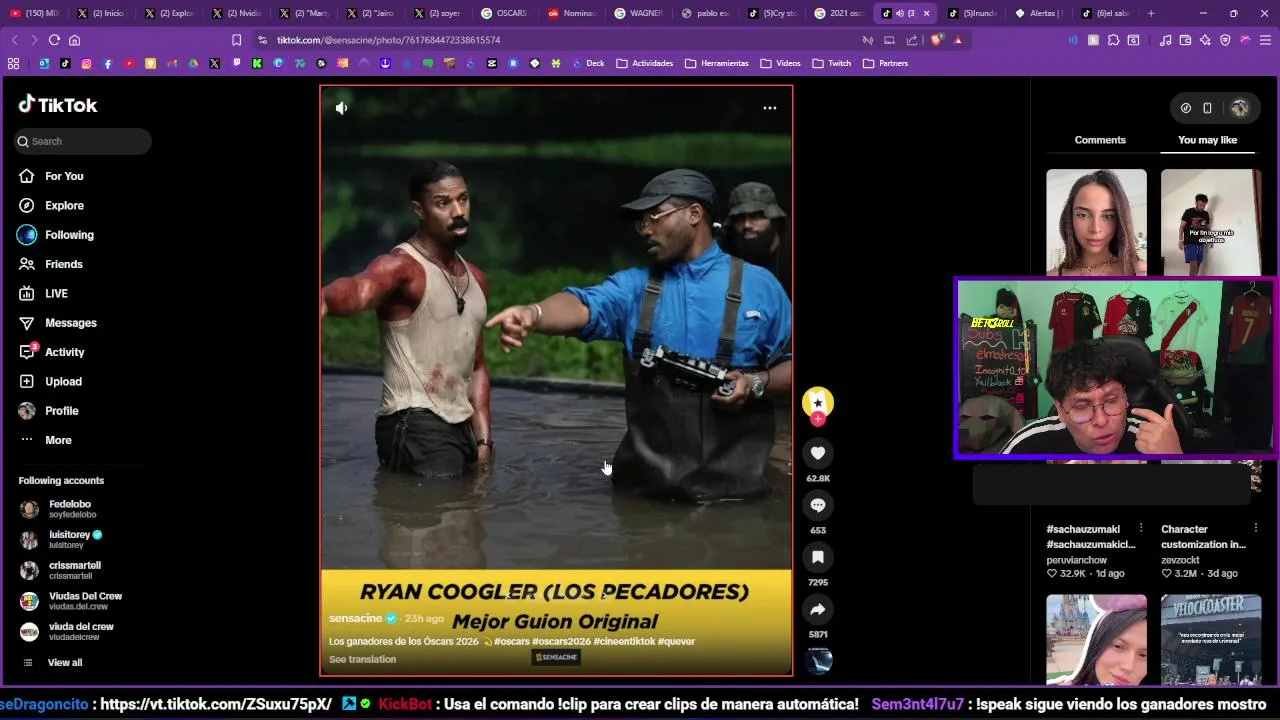Open the peruvianchow creator link
1280x720 pixels.
coord(1076,560)
